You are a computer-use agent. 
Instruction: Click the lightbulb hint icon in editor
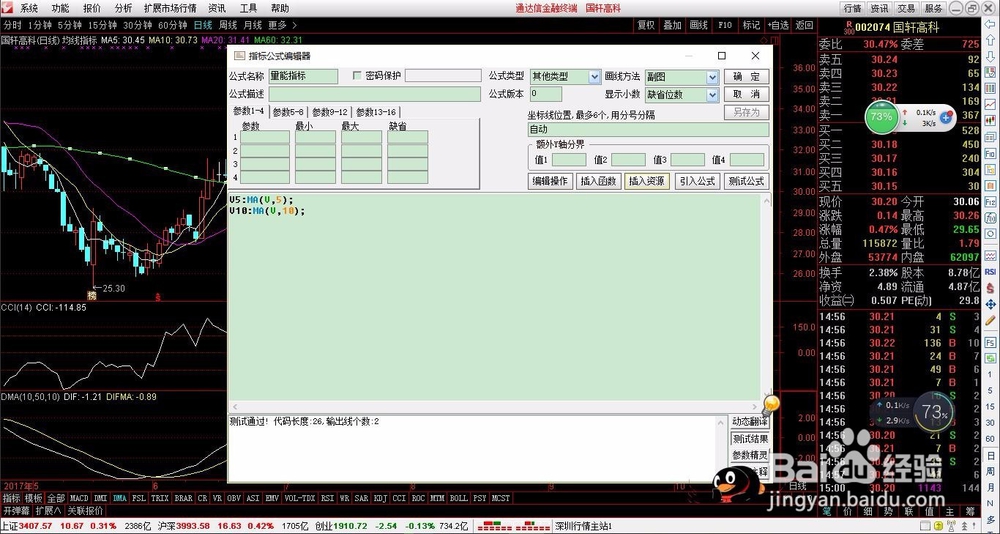pos(770,404)
